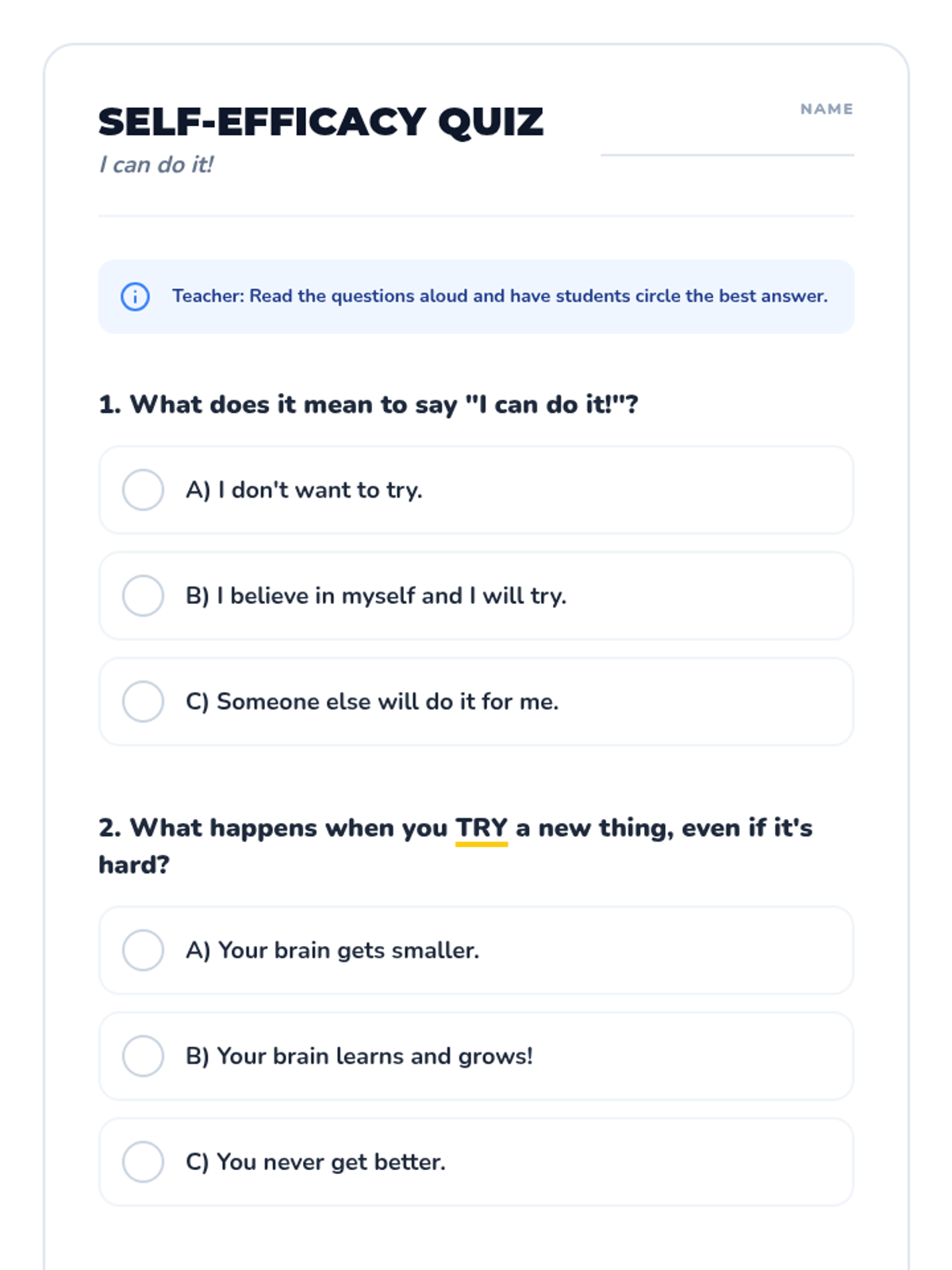Click answer text B) Your brain learns and grows!

tap(359, 1056)
